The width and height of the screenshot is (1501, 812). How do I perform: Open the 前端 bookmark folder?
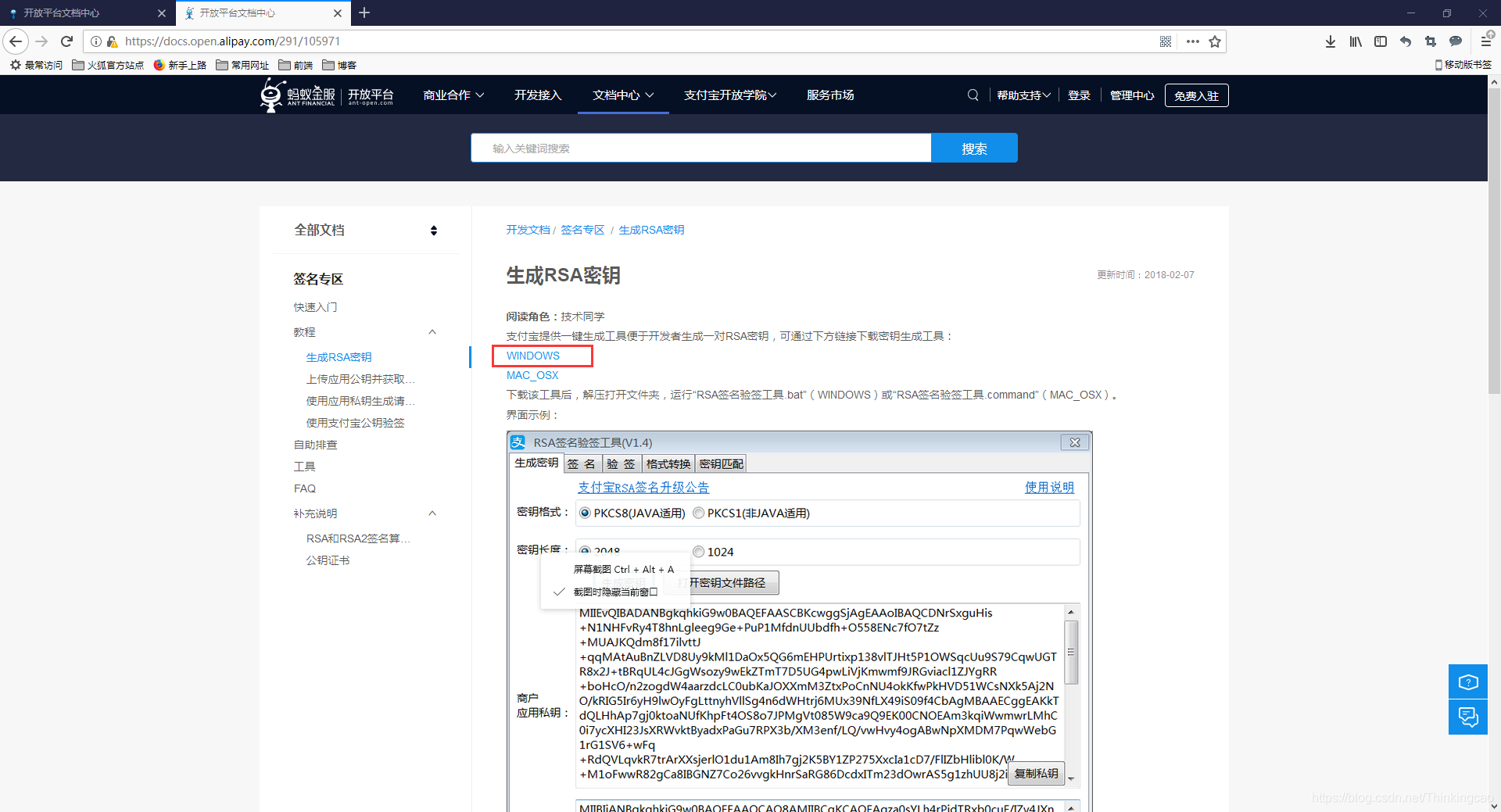click(x=296, y=65)
